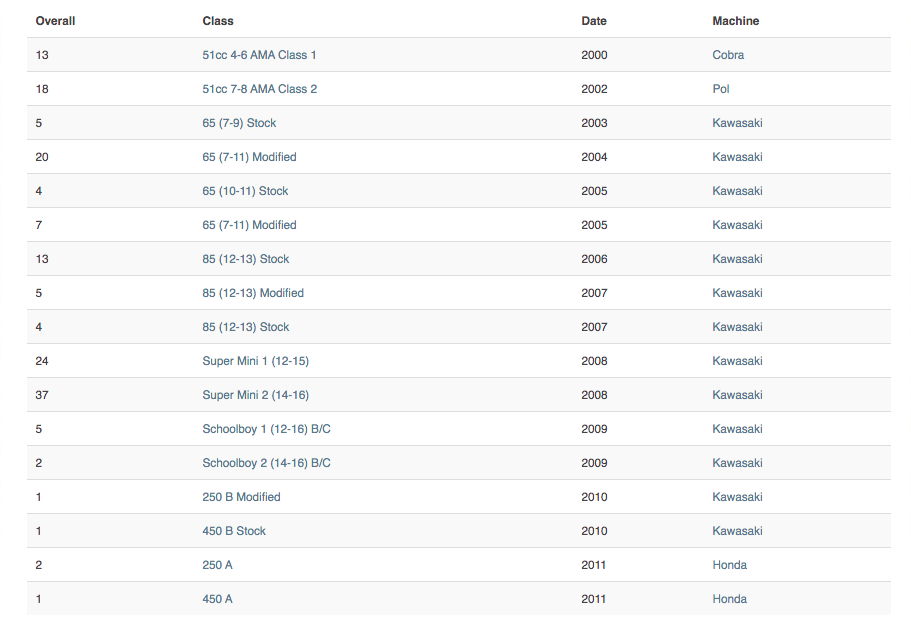Click the Cobra machine cell

pyautogui.click(x=728, y=55)
